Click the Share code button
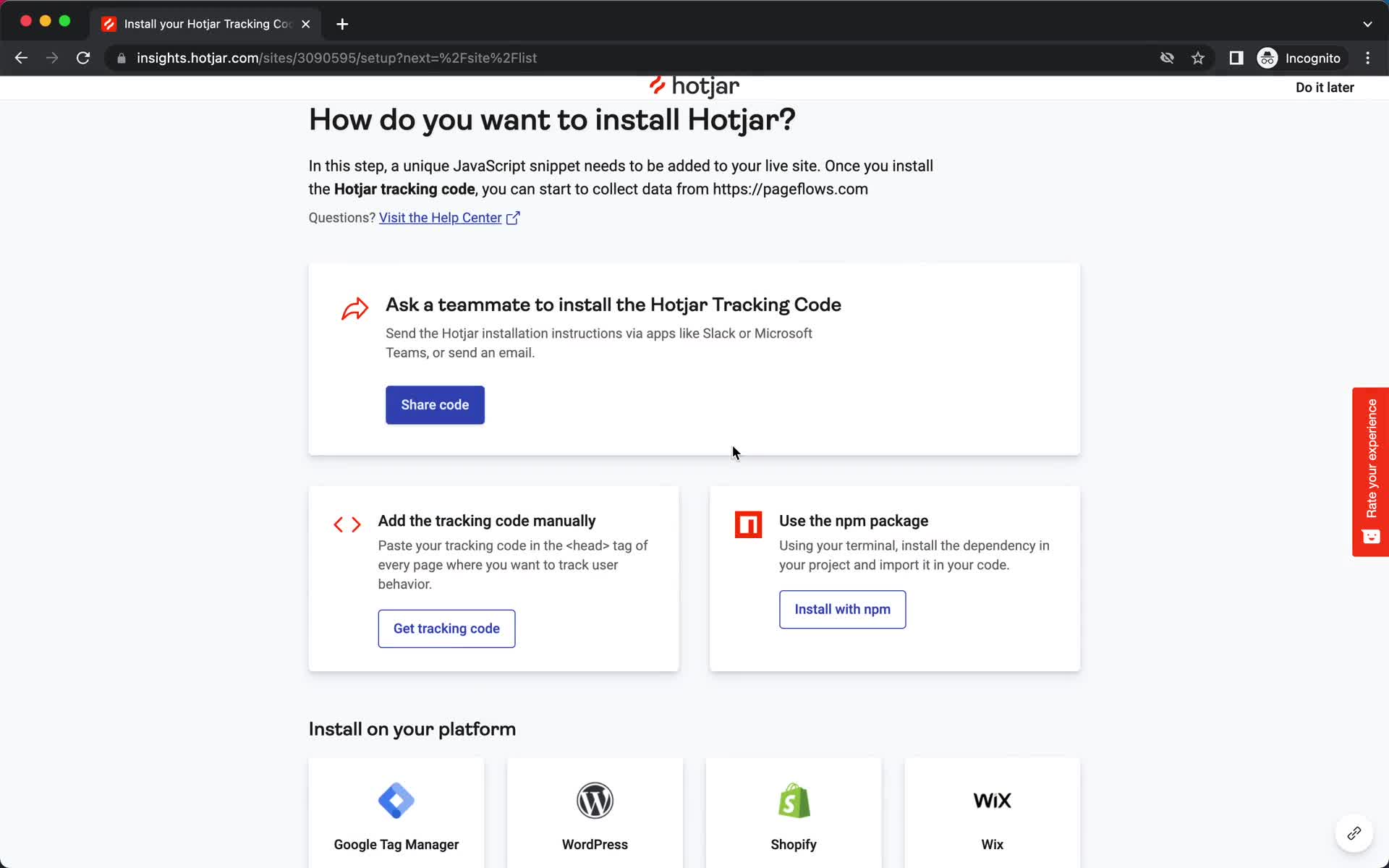1389x868 pixels. 434,404
